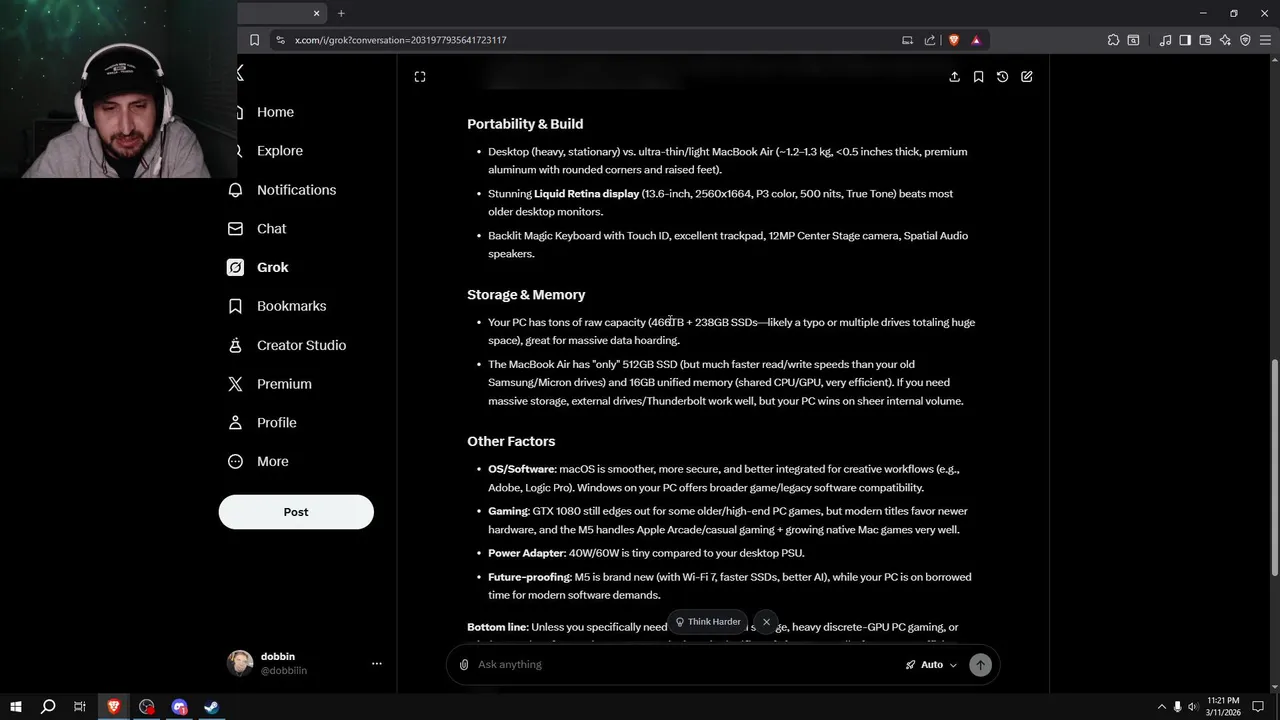1280x720 pixels.
Task: Open the More menu label
Action: 272,461
